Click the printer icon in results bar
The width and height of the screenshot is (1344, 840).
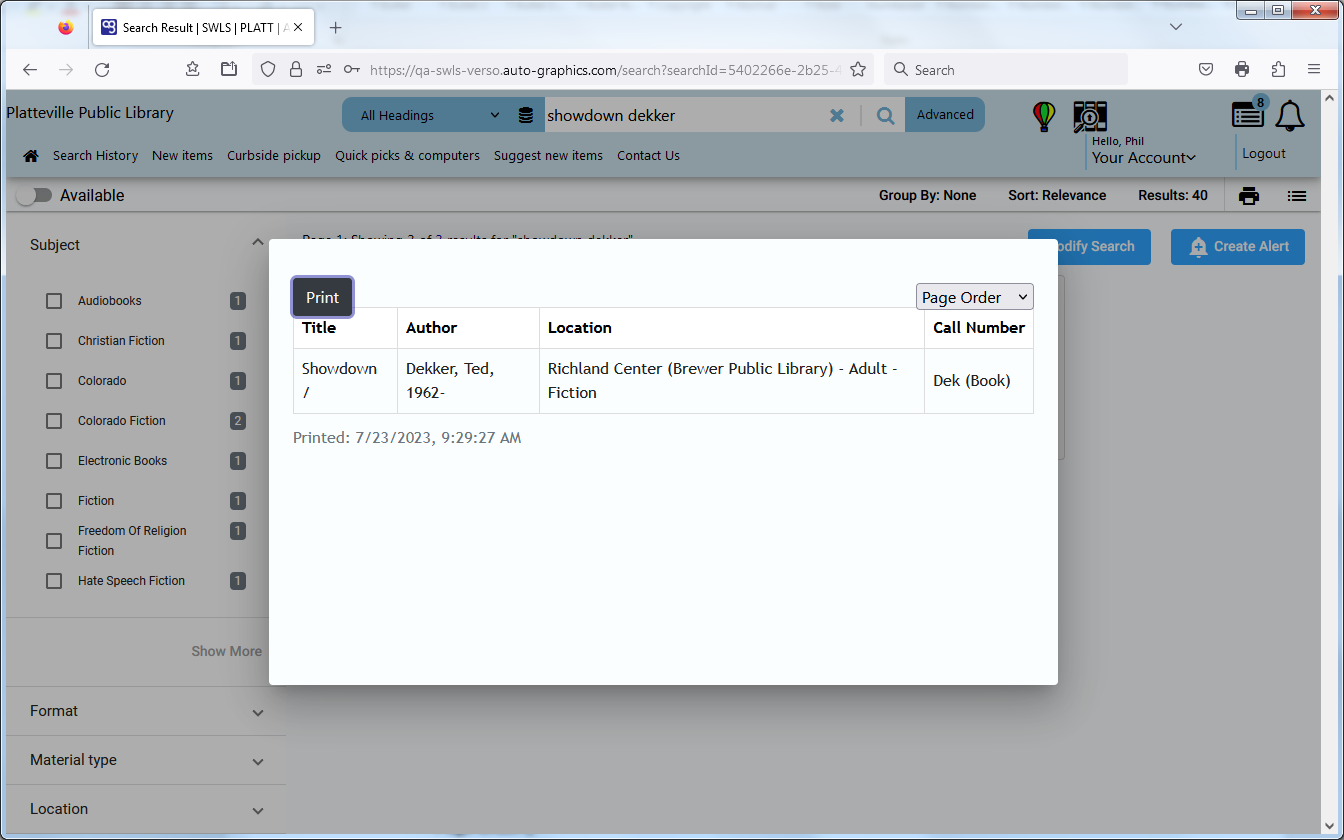pos(1249,196)
